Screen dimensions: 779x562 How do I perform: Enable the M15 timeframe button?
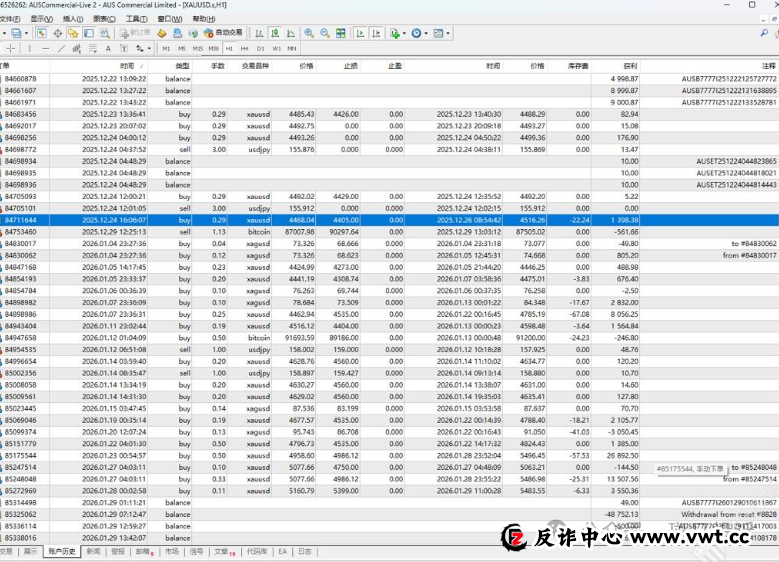click(x=198, y=48)
